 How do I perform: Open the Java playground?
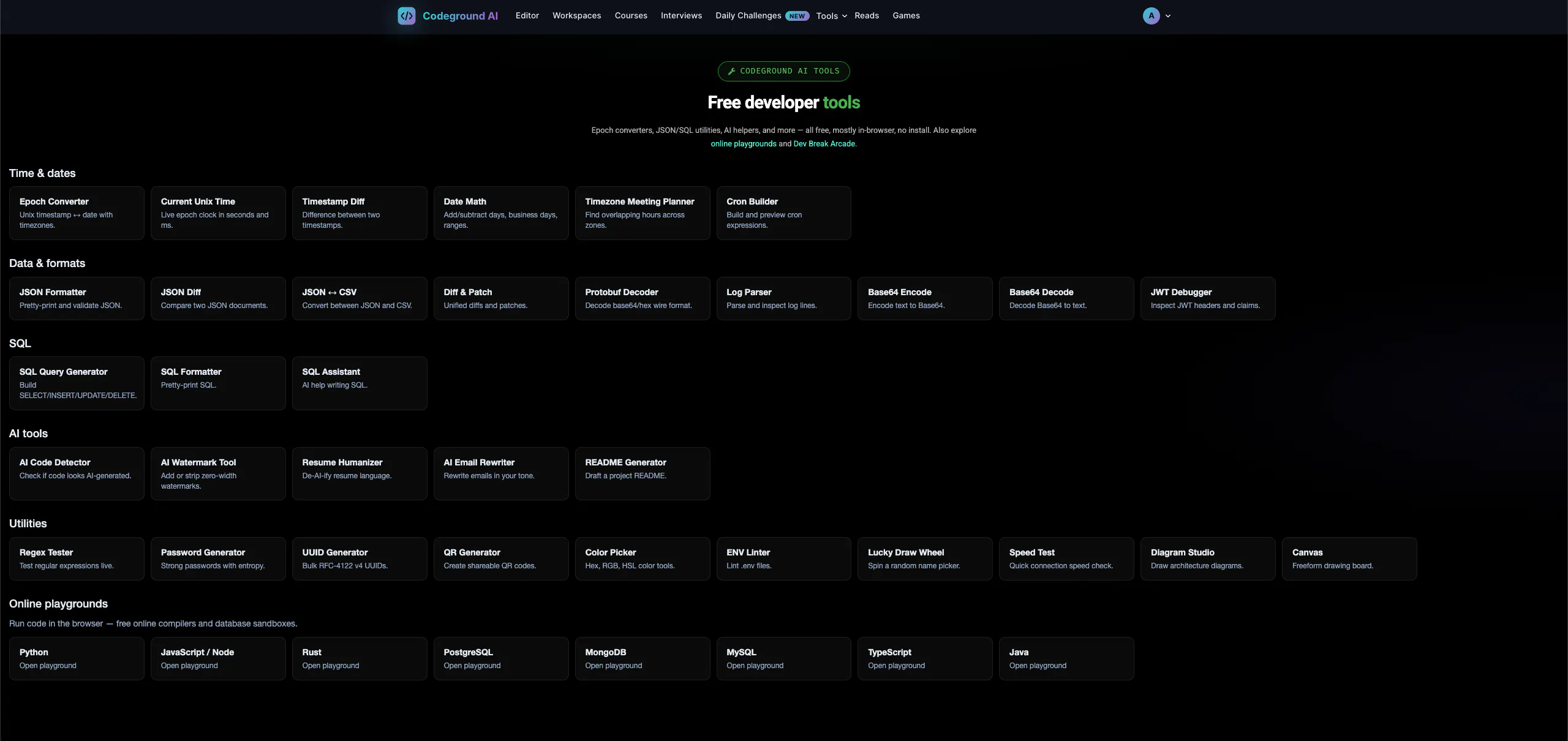coord(1066,658)
